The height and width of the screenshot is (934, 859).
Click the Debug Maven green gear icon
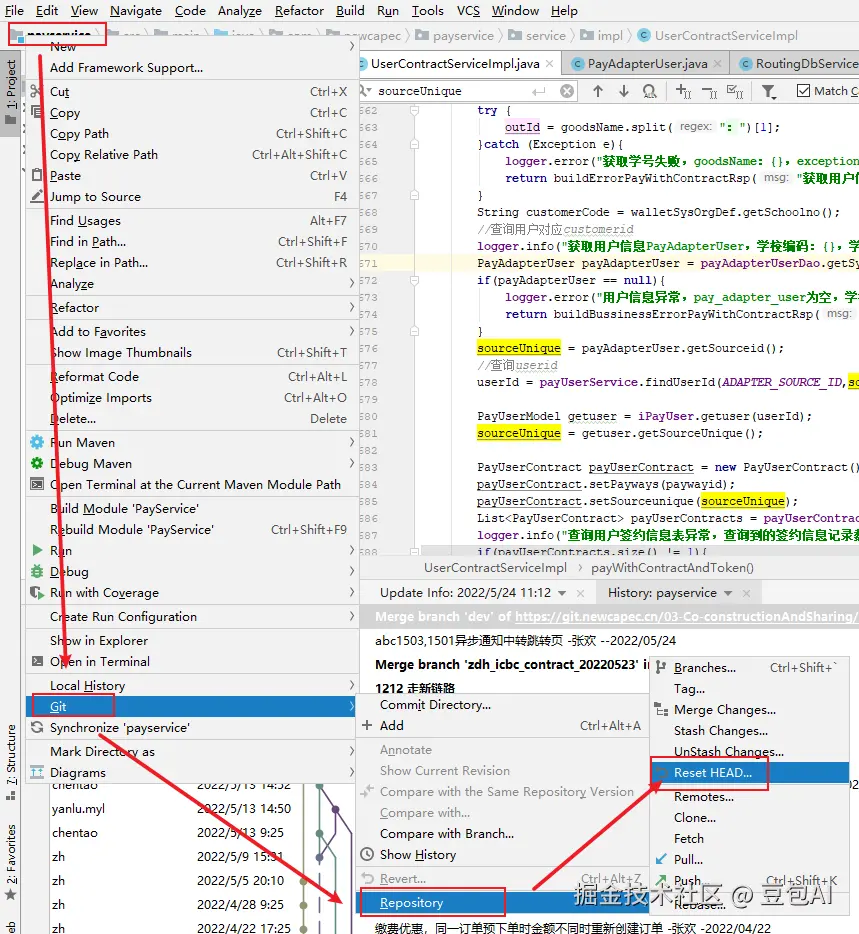tap(37, 463)
